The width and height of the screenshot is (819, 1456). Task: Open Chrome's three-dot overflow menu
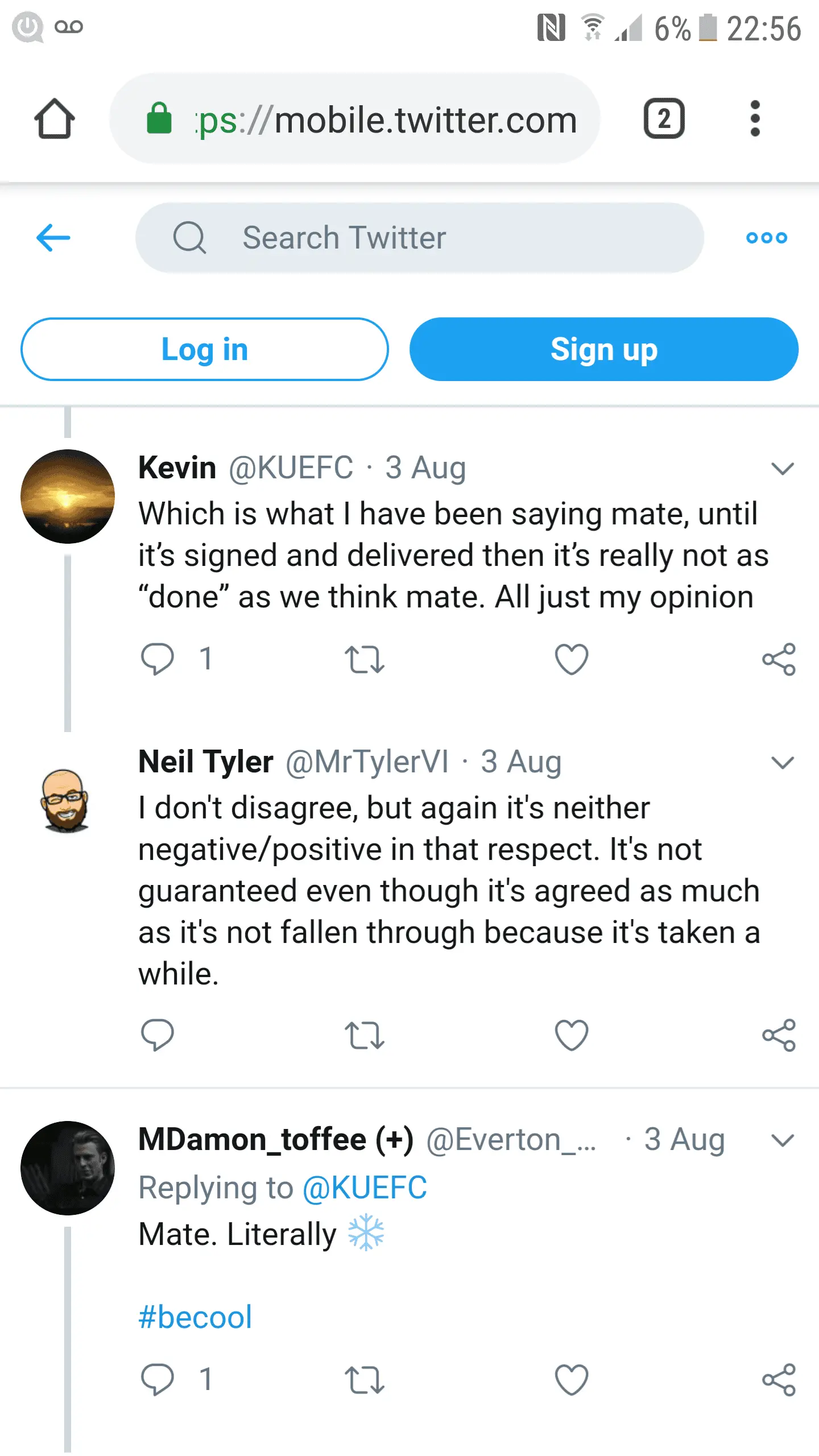click(x=755, y=119)
